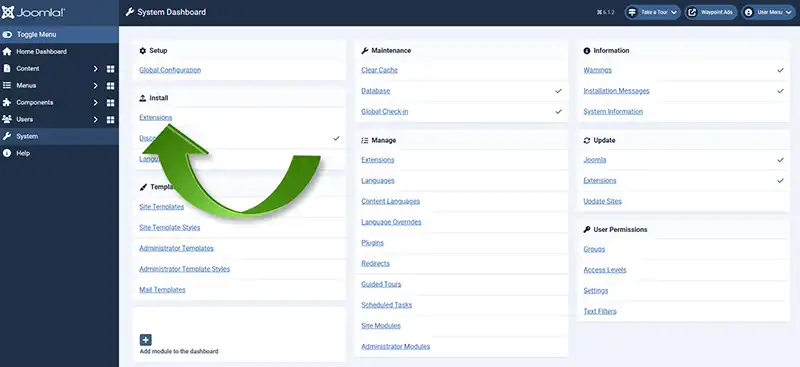Expand the Users submenu chevron
This screenshot has height=367, width=800.
[95, 119]
